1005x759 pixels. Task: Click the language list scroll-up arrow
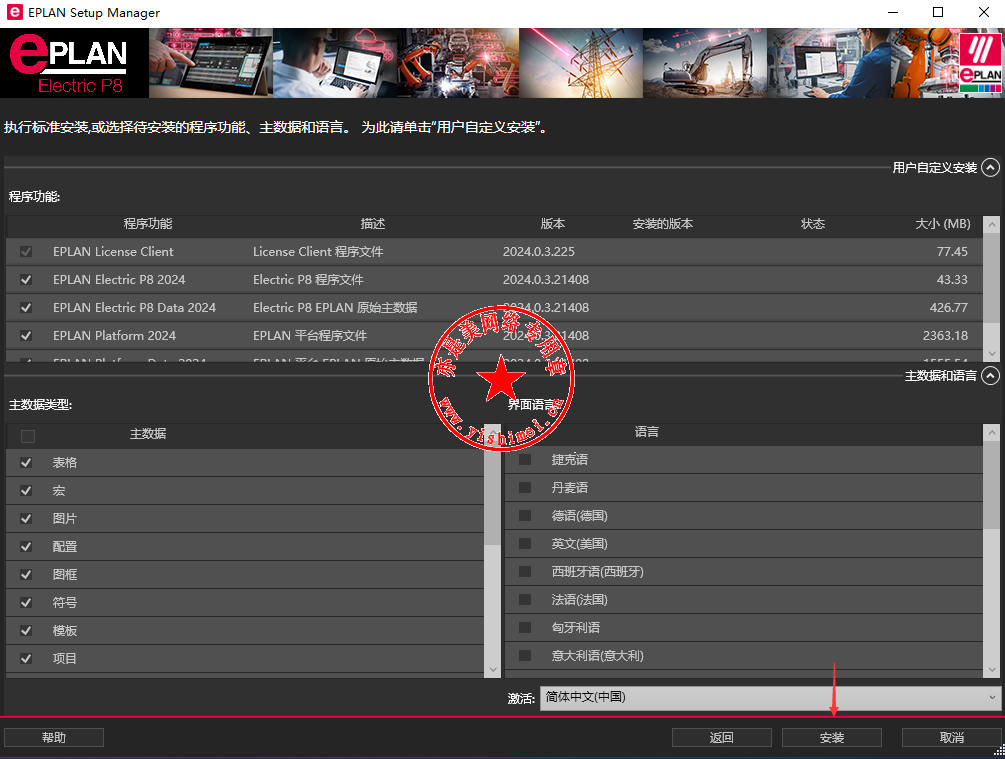point(992,432)
